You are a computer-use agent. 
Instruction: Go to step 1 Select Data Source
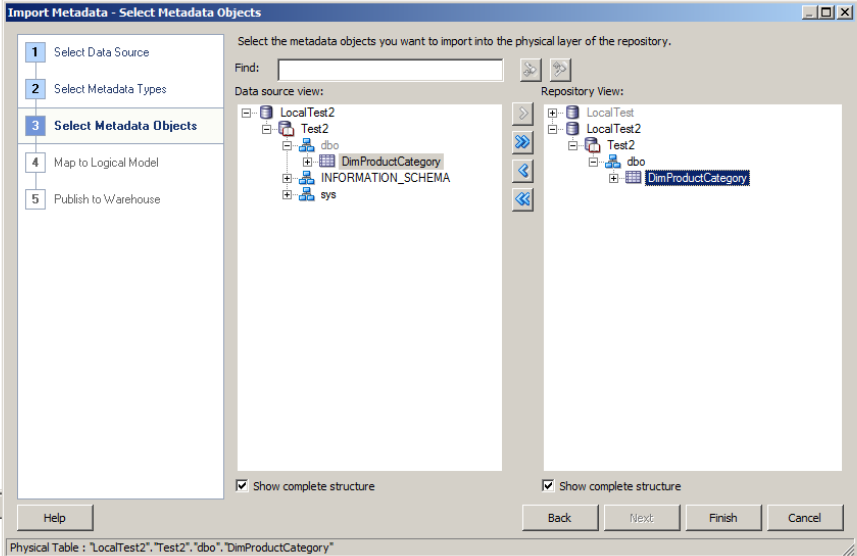tap(101, 52)
